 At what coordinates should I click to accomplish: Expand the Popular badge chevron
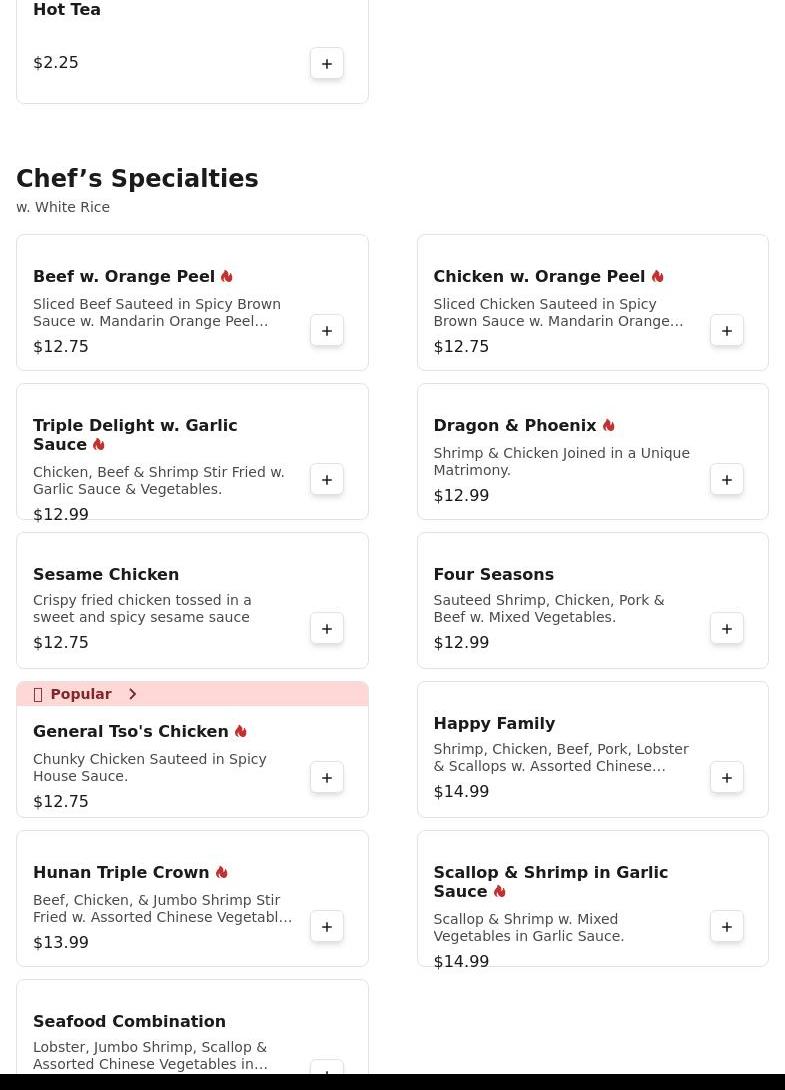(x=132, y=694)
